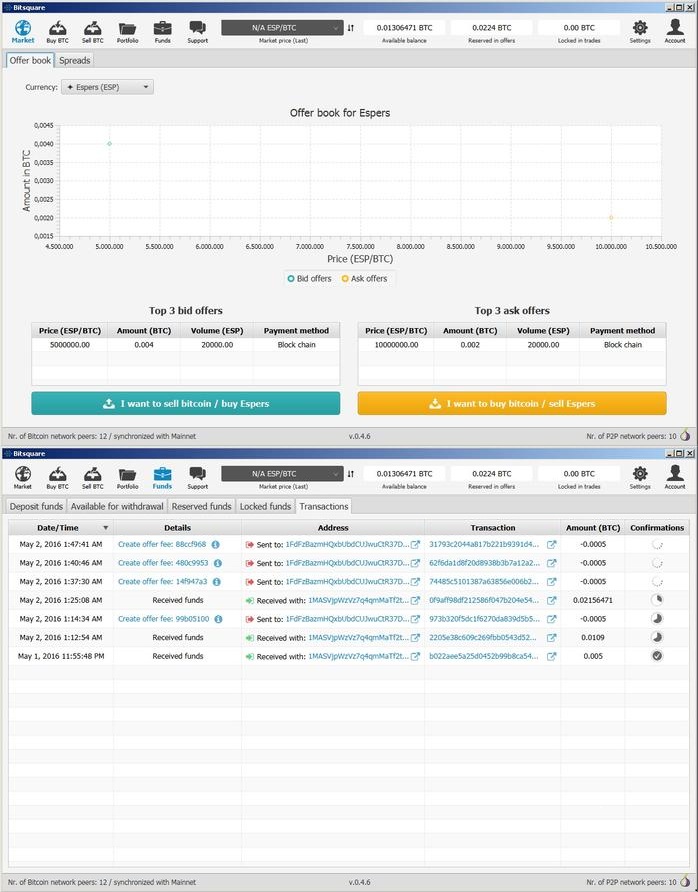Click info icon for offer fee 14f947a3
The width and height of the screenshot is (698, 892).
pos(216,582)
